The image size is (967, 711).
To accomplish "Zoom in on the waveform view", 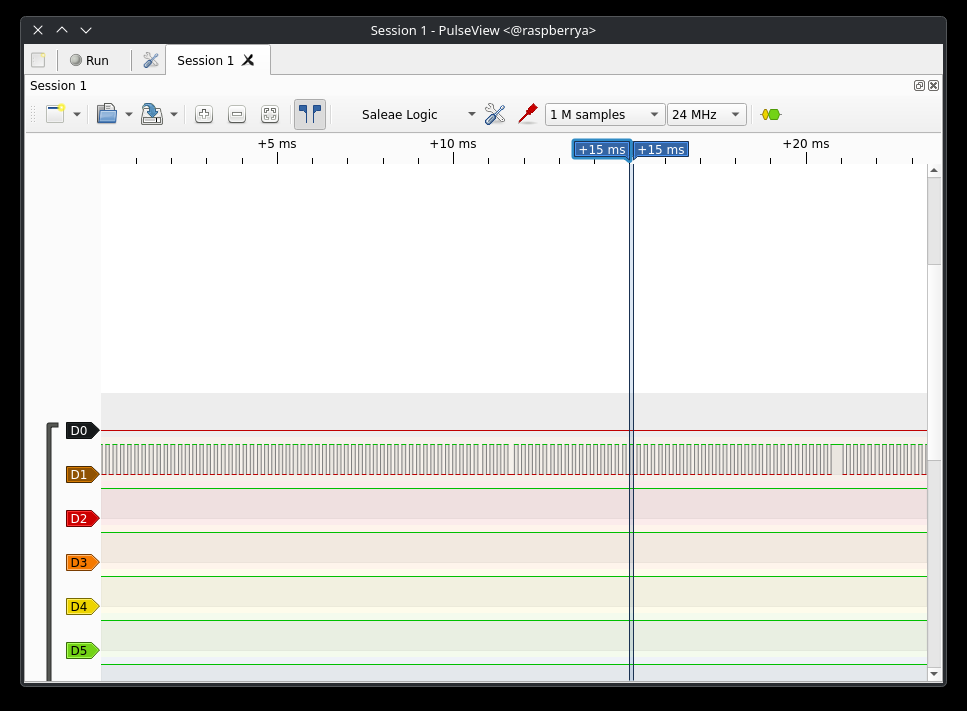I will point(204,114).
